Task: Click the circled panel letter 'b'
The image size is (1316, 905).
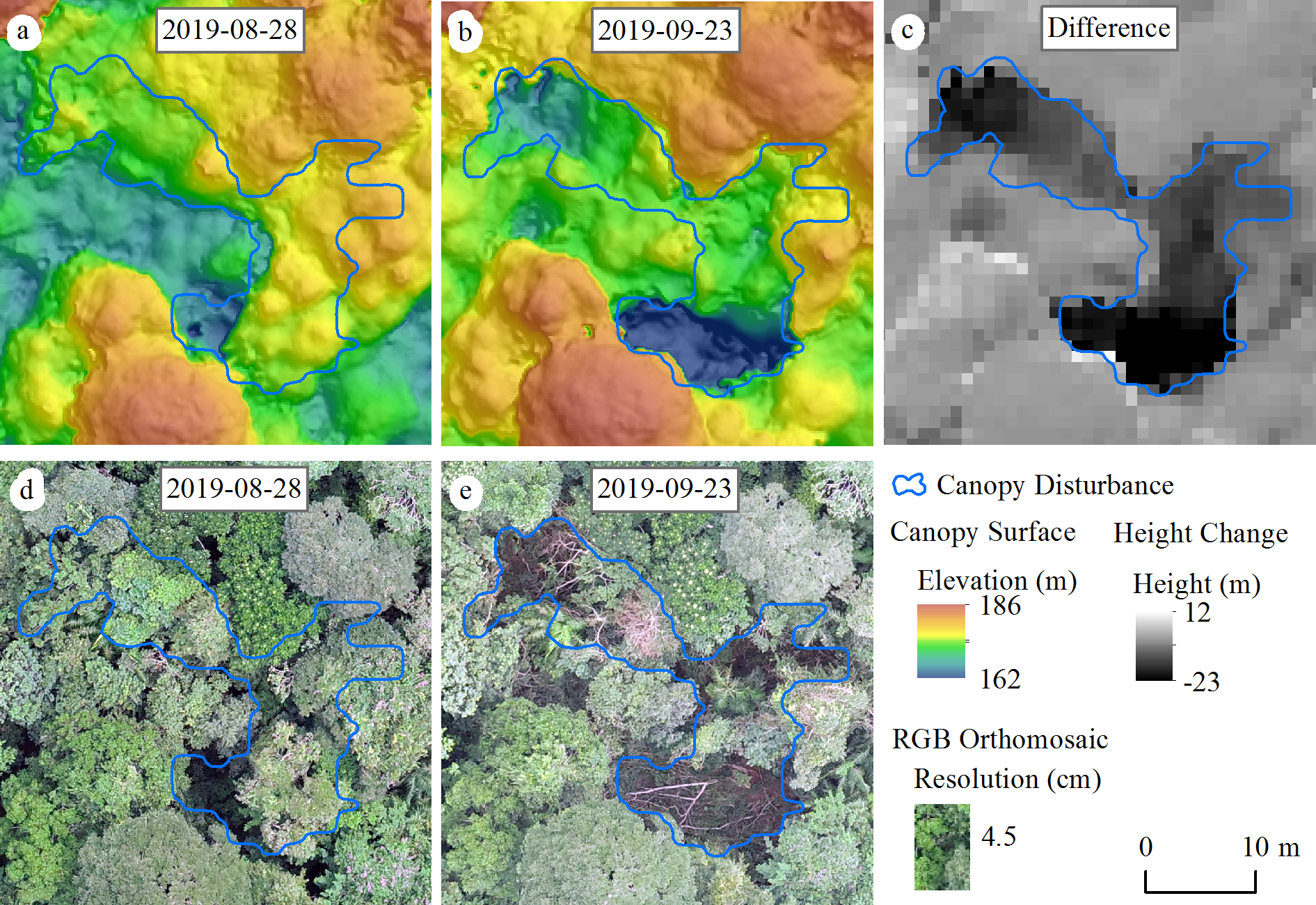Action: pos(465,32)
